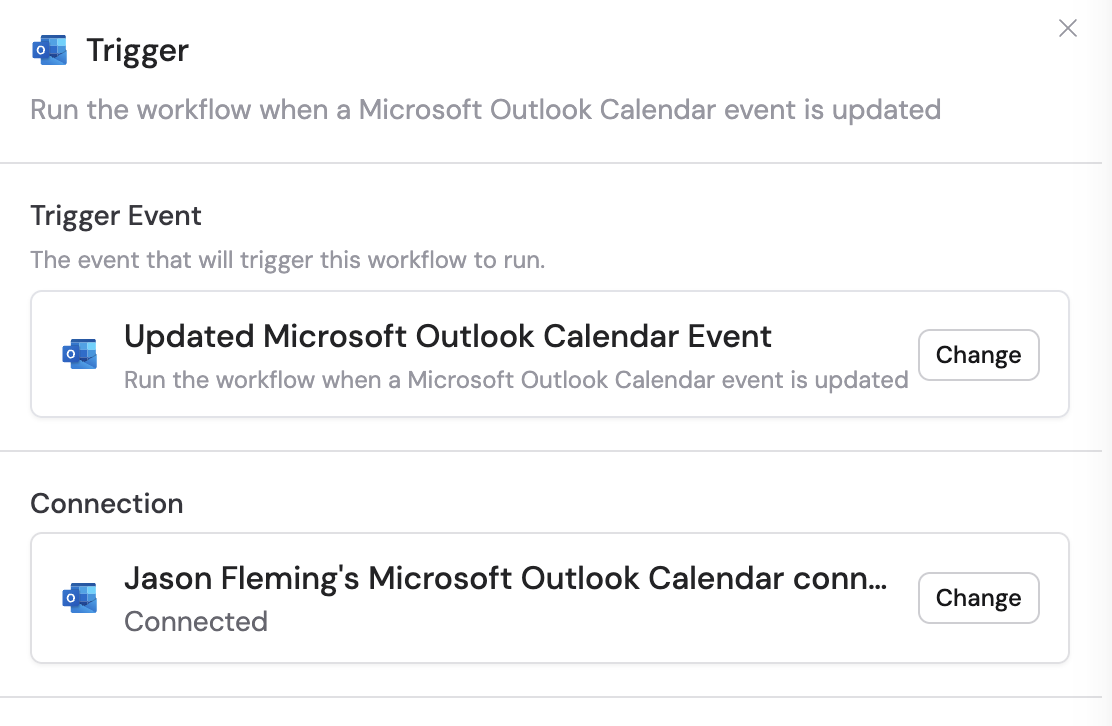Viewport: 1112px width, 726px height.
Task: Click the Connection section heading
Action: (106, 503)
